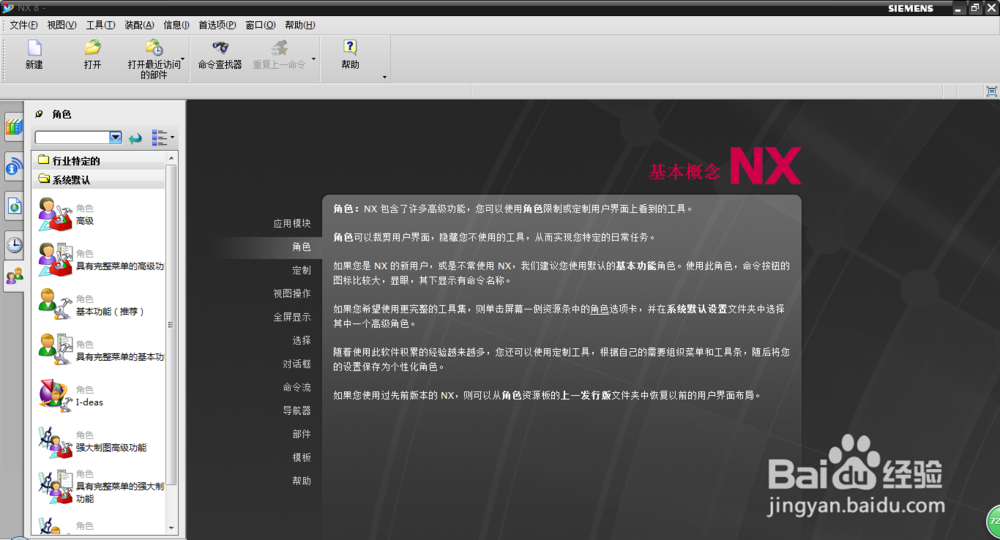Viewport: 1000px width, 540px height.
Task: Open the Roles panel combo box dropdown
Action: [115, 137]
